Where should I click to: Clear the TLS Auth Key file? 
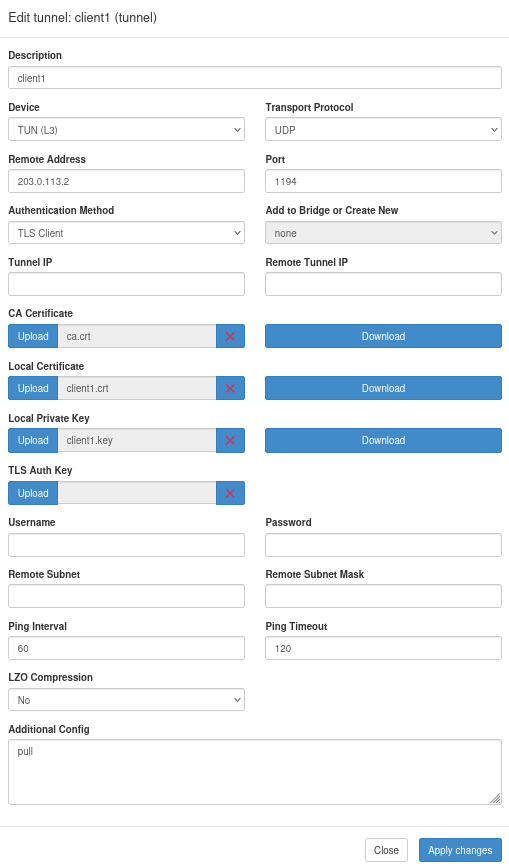coord(230,493)
